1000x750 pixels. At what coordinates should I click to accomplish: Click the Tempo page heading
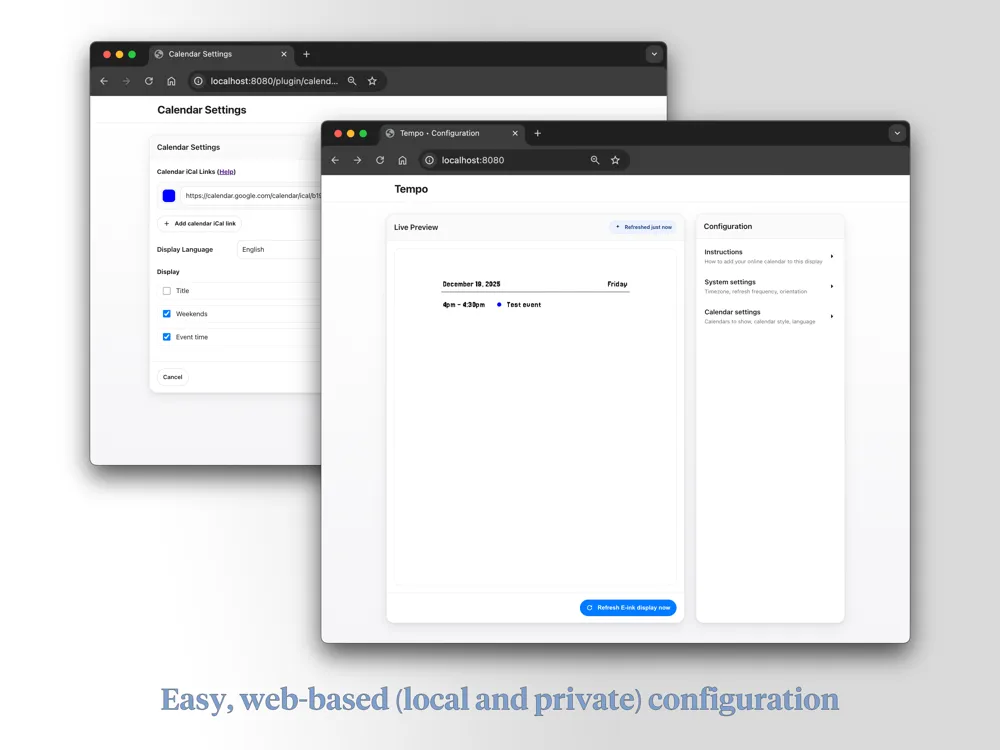411,189
